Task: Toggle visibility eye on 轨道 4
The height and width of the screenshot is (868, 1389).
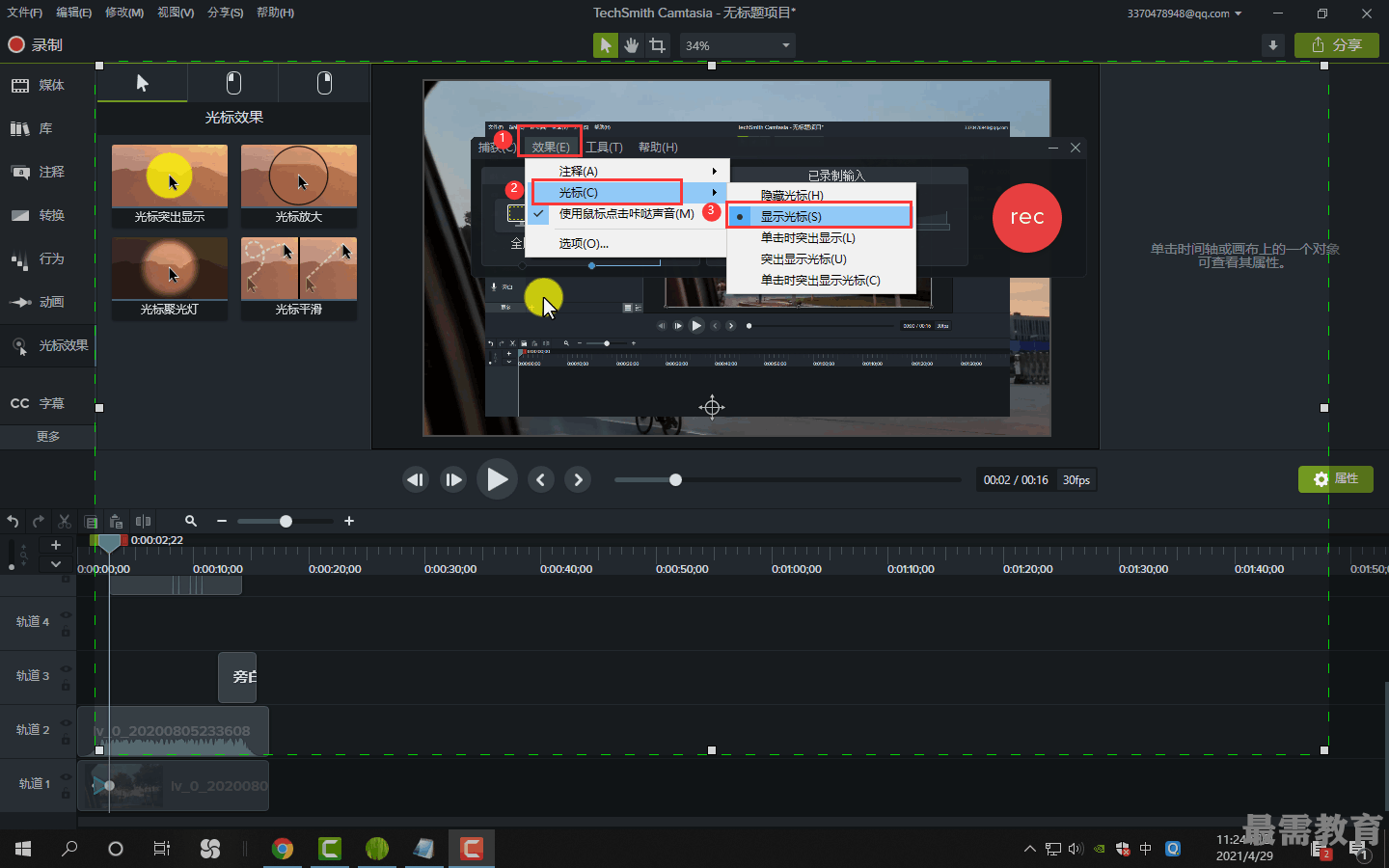Action: click(66, 615)
